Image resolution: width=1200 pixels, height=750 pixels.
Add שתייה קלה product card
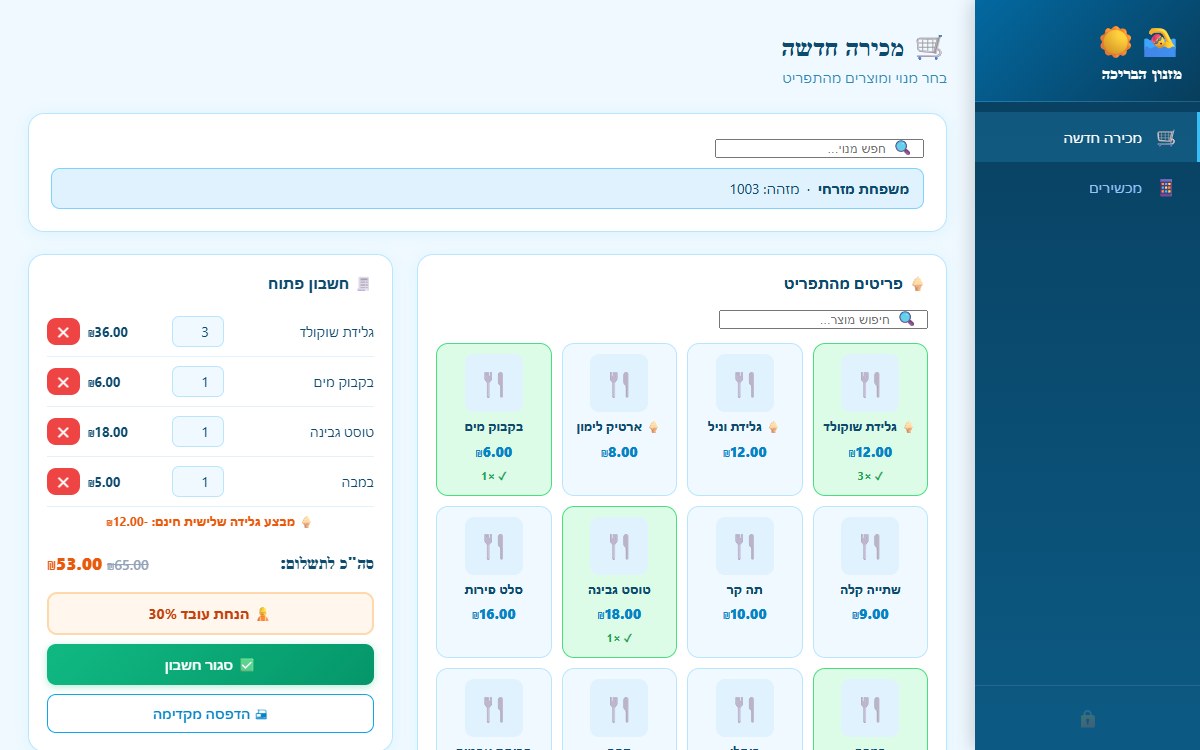870,582
